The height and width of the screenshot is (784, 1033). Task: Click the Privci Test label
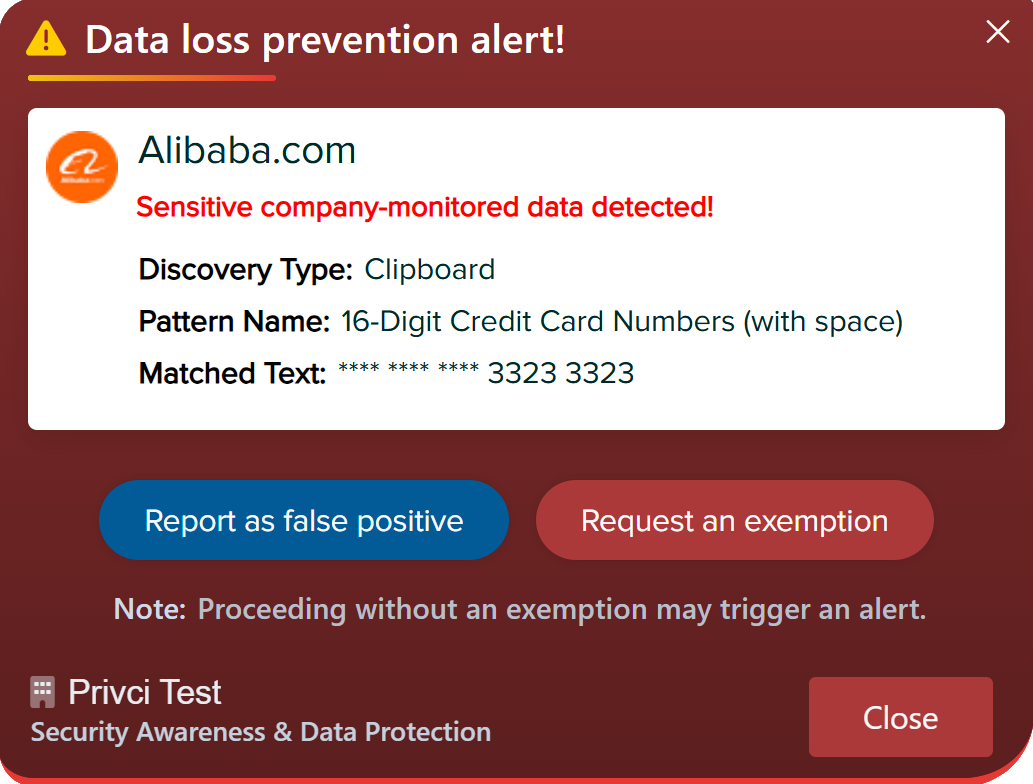pyautogui.click(x=144, y=691)
